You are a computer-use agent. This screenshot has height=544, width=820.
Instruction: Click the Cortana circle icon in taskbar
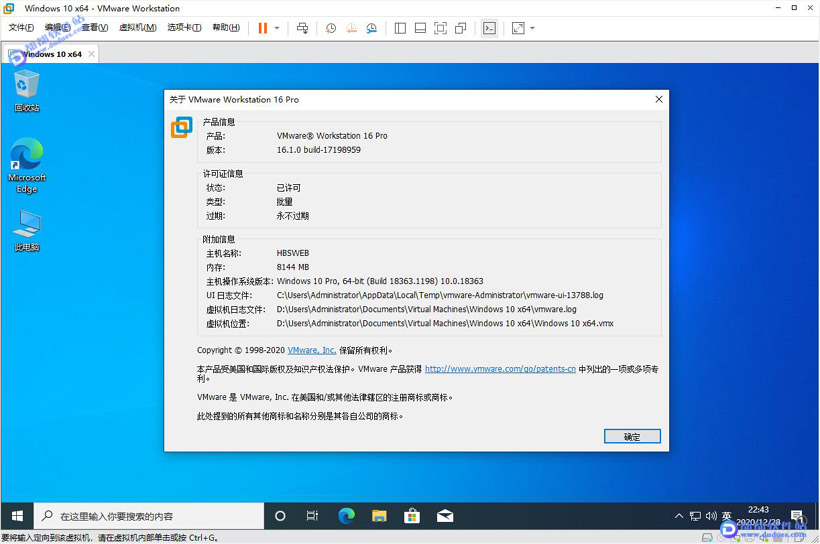point(280,516)
